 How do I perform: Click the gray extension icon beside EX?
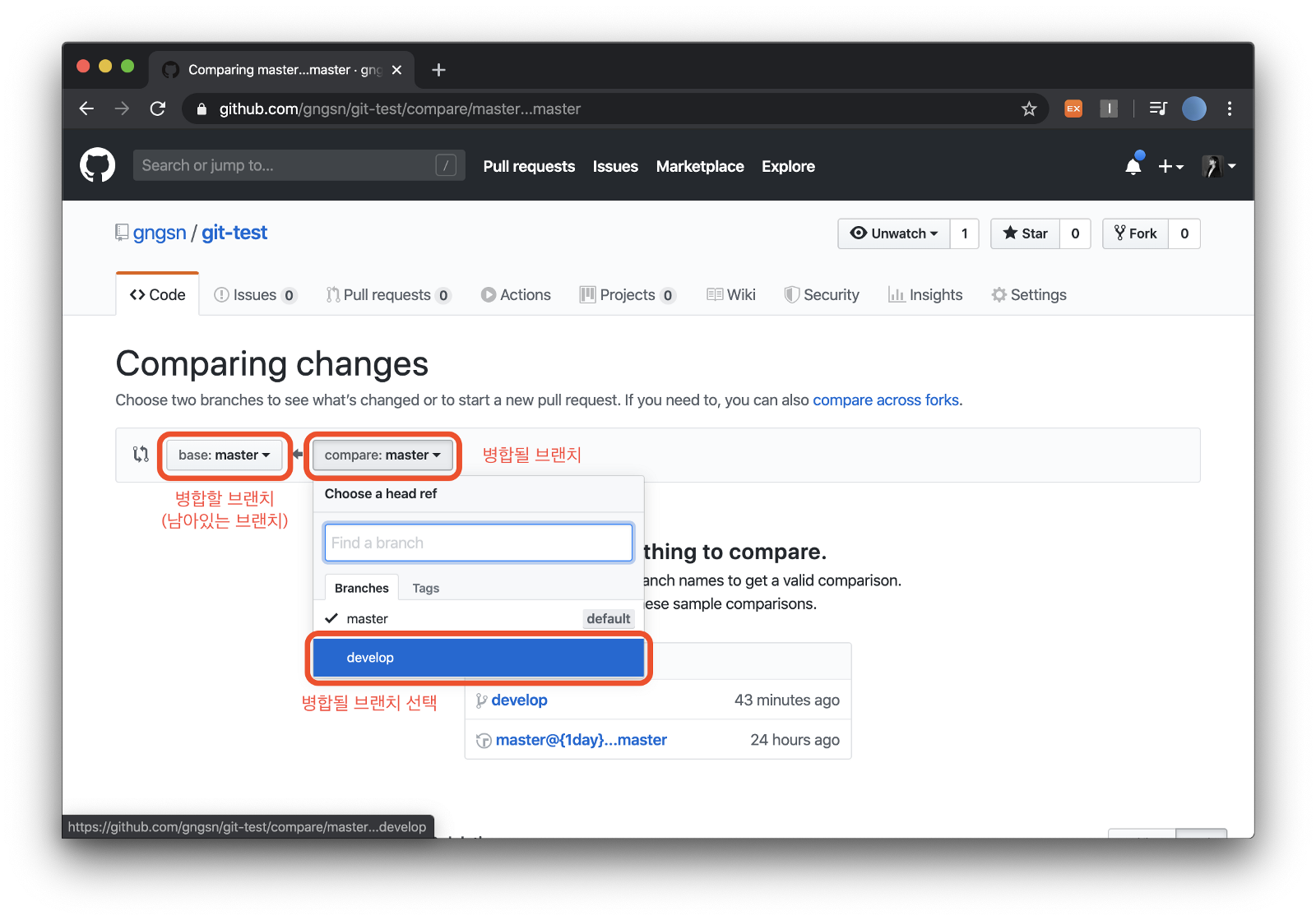1109,109
